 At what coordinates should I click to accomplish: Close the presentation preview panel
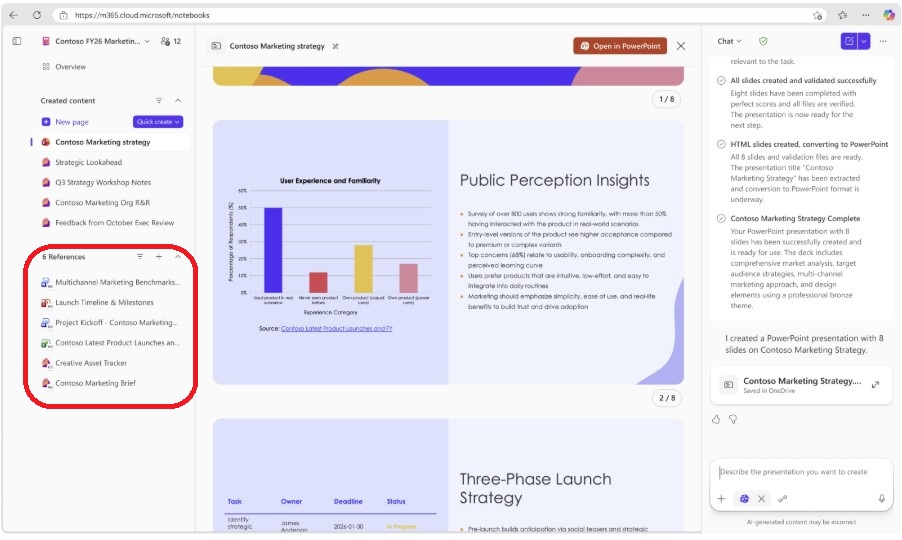coord(681,46)
